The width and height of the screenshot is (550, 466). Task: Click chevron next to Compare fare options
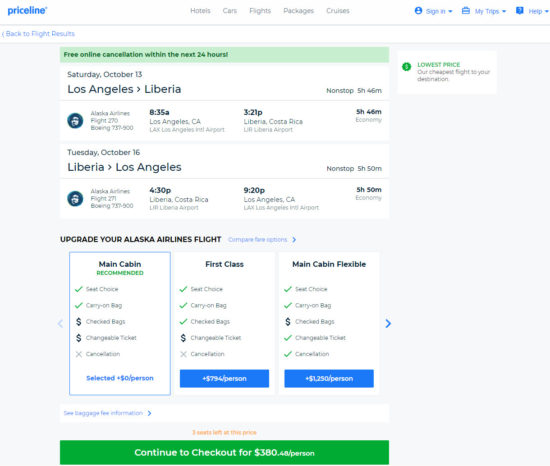point(294,239)
